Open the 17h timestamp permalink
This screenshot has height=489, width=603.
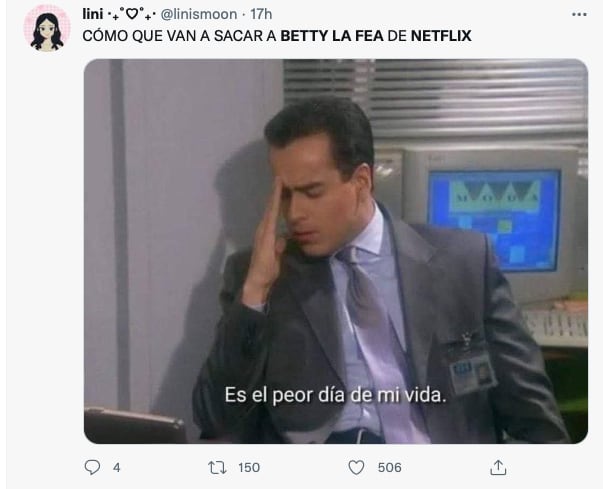click(x=261, y=14)
